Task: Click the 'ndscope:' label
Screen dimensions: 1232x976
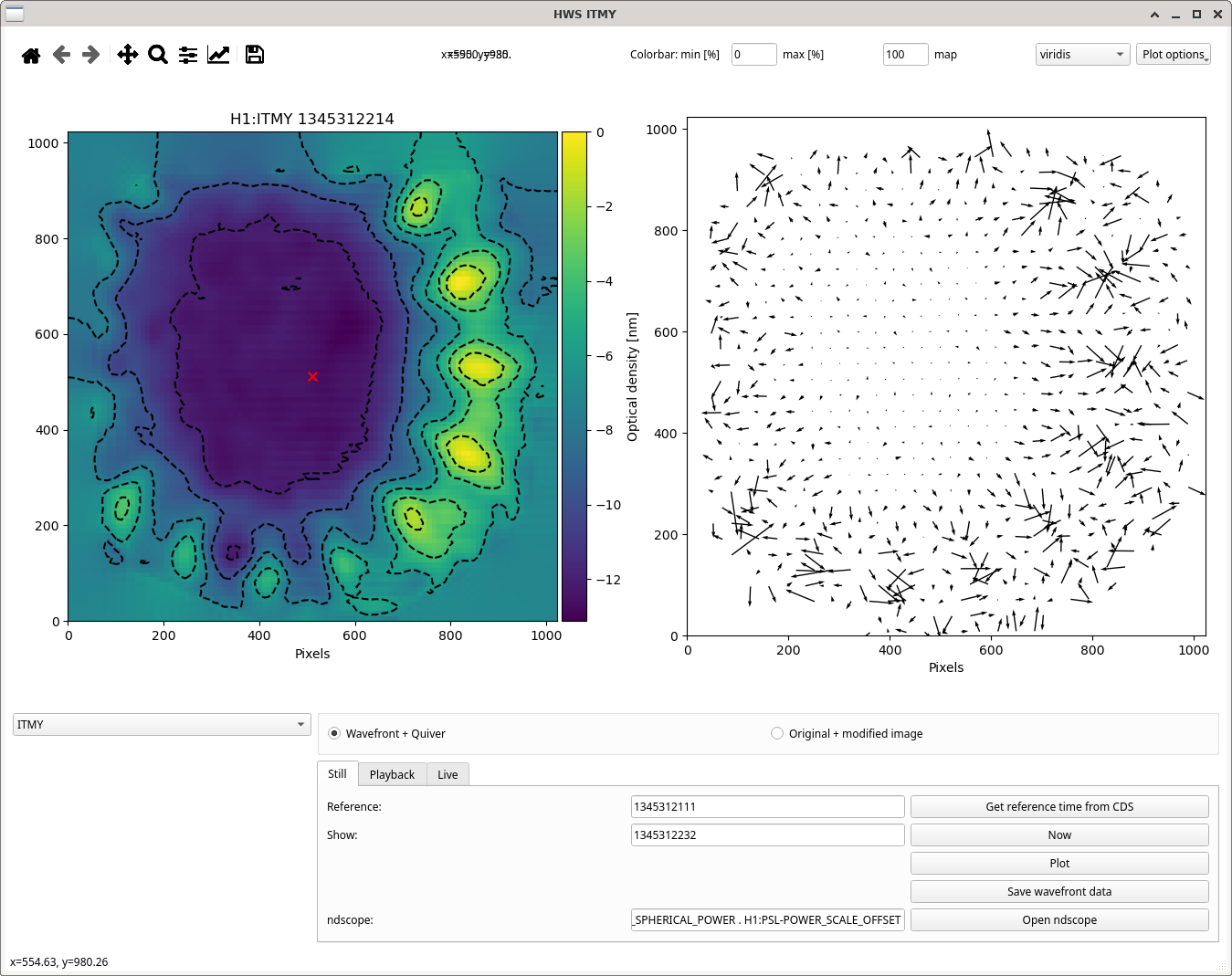Action: point(350,919)
